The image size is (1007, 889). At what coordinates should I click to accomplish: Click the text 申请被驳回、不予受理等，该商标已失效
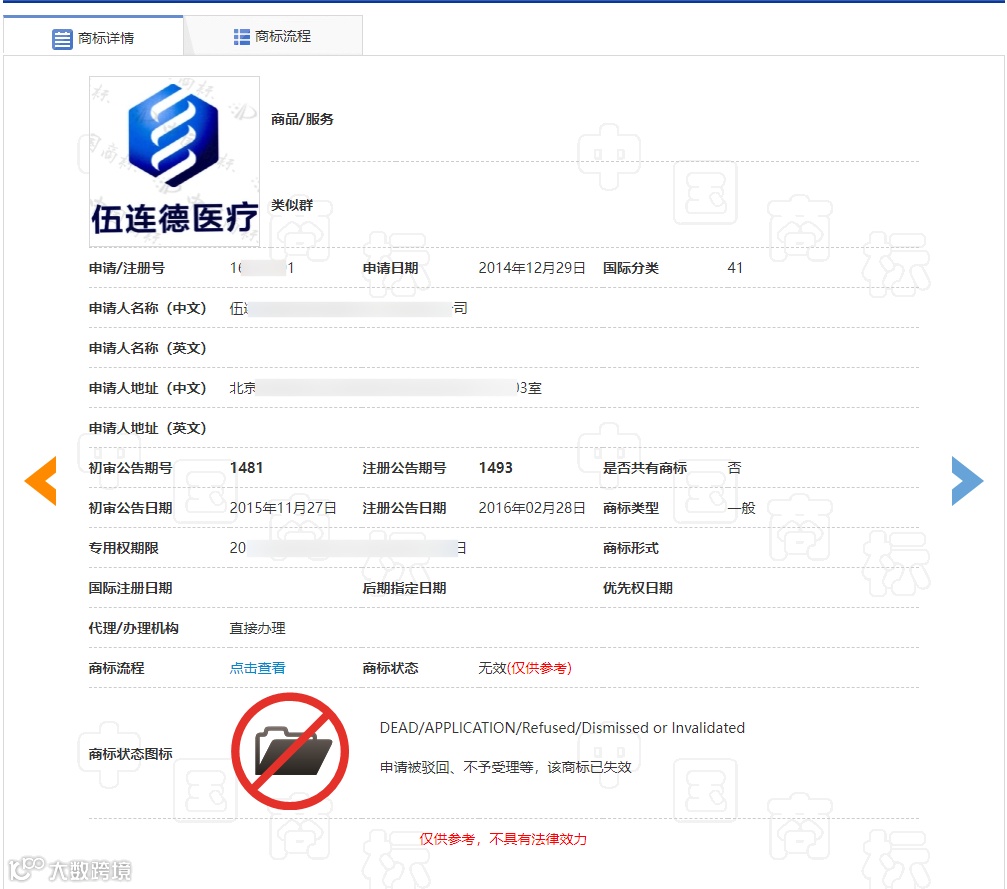click(x=505, y=767)
